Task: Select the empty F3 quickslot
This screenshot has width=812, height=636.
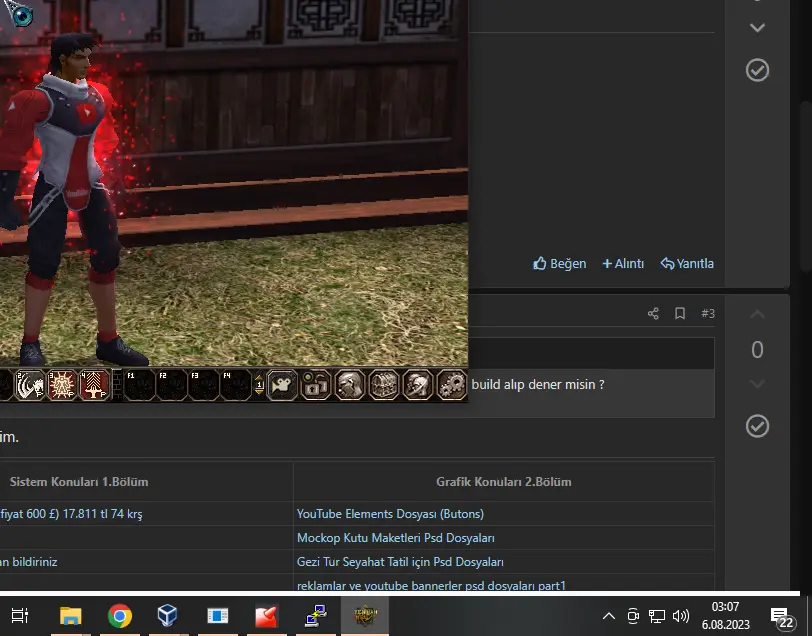Action: (204, 385)
